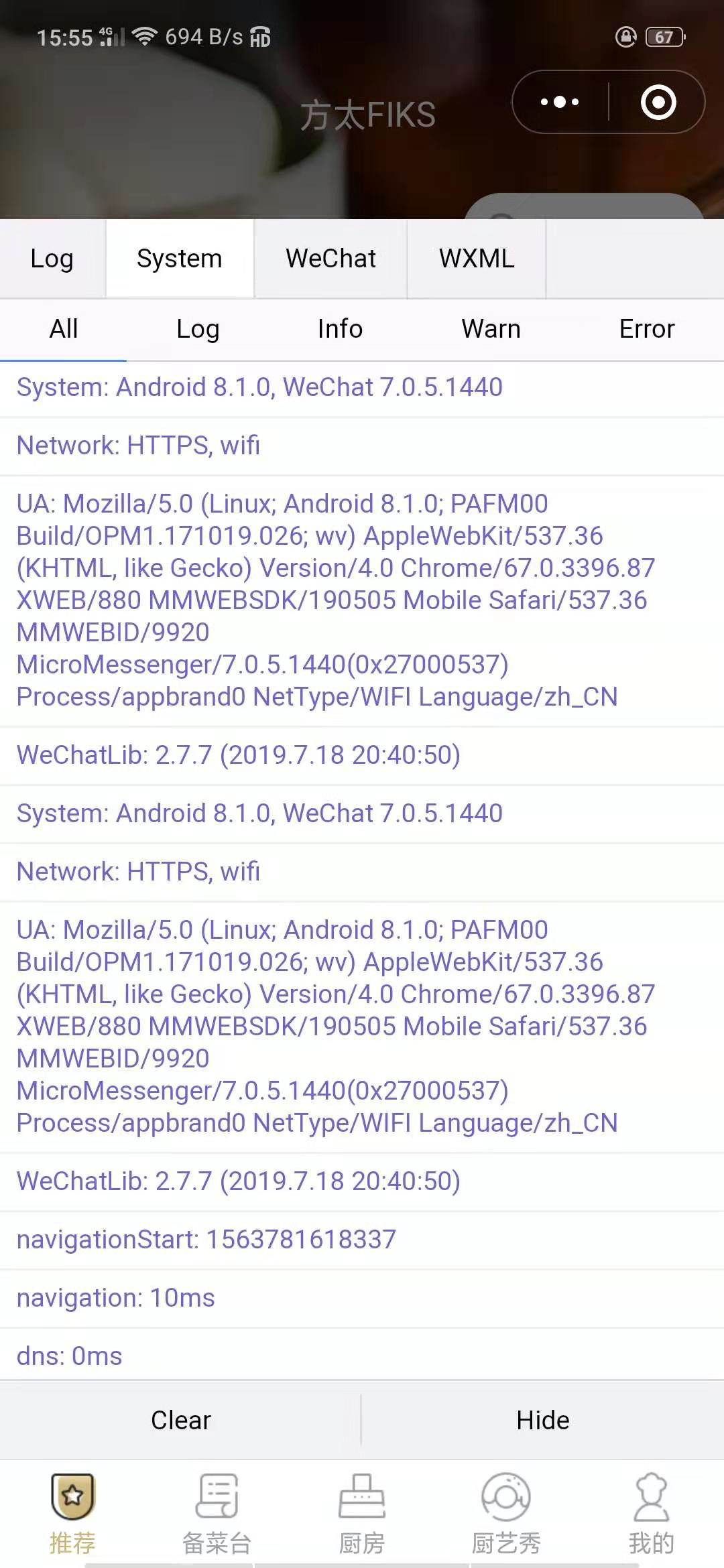Filter logs by Warn level

[x=491, y=329]
